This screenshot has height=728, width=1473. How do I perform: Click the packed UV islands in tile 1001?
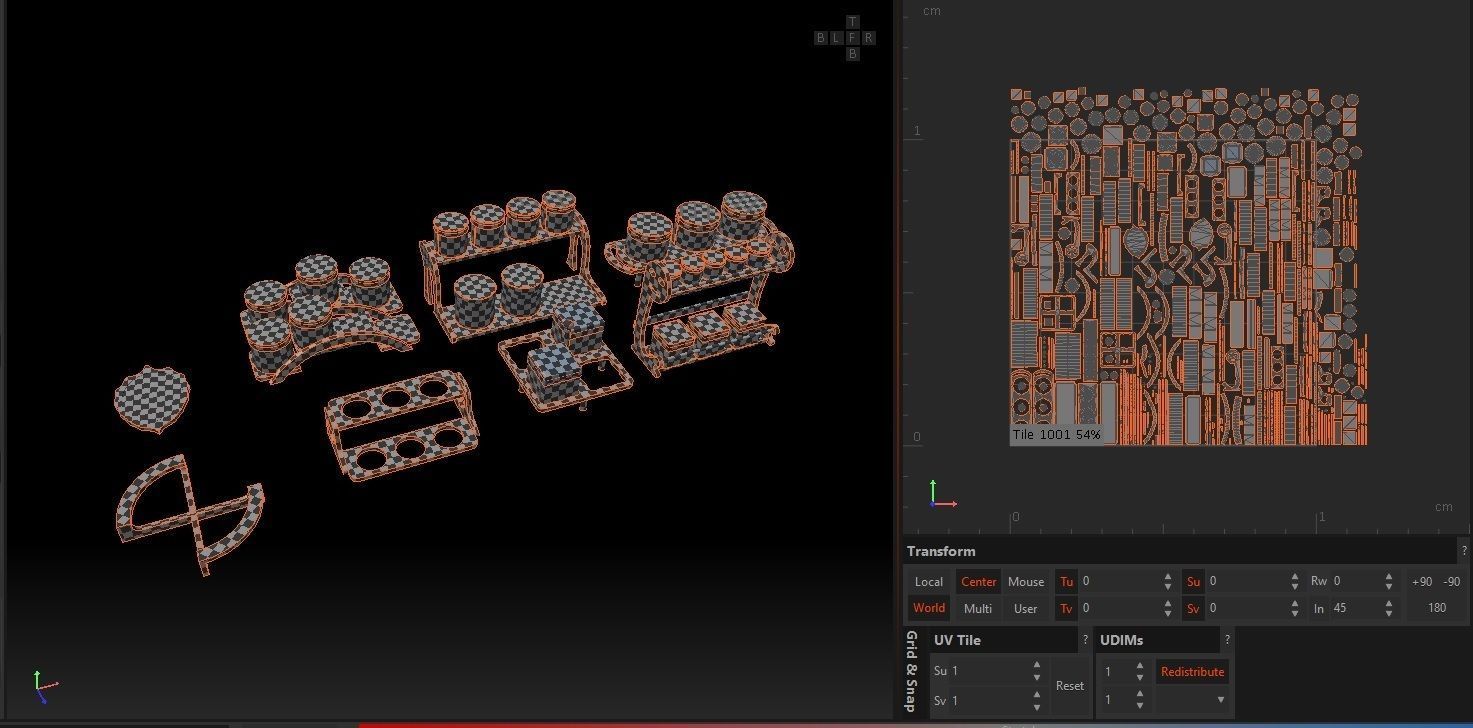pos(1188,267)
